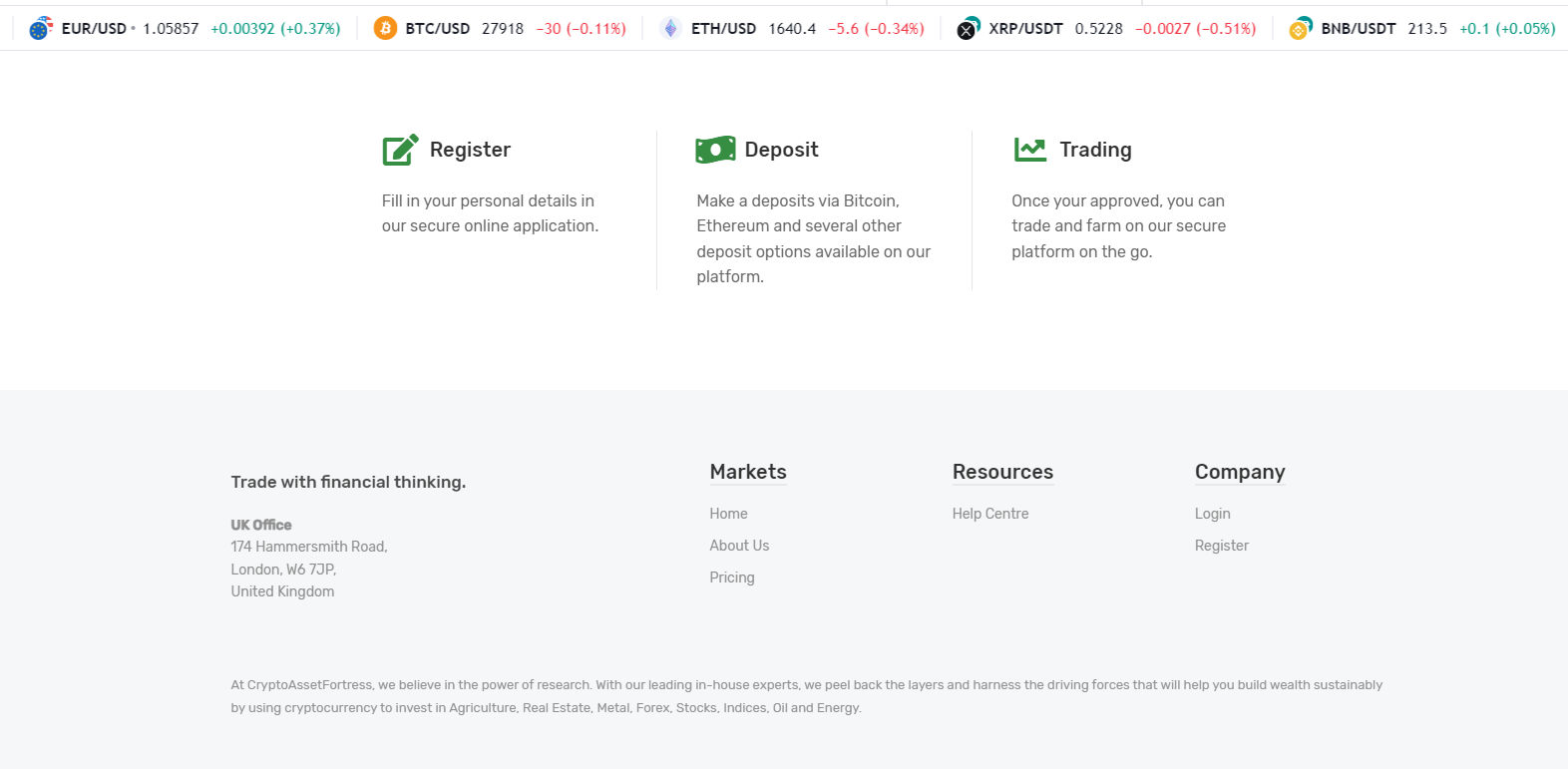Click the ETH/USD ticker symbol
This screenshot has height=769, width=1568.
[723, 29]
